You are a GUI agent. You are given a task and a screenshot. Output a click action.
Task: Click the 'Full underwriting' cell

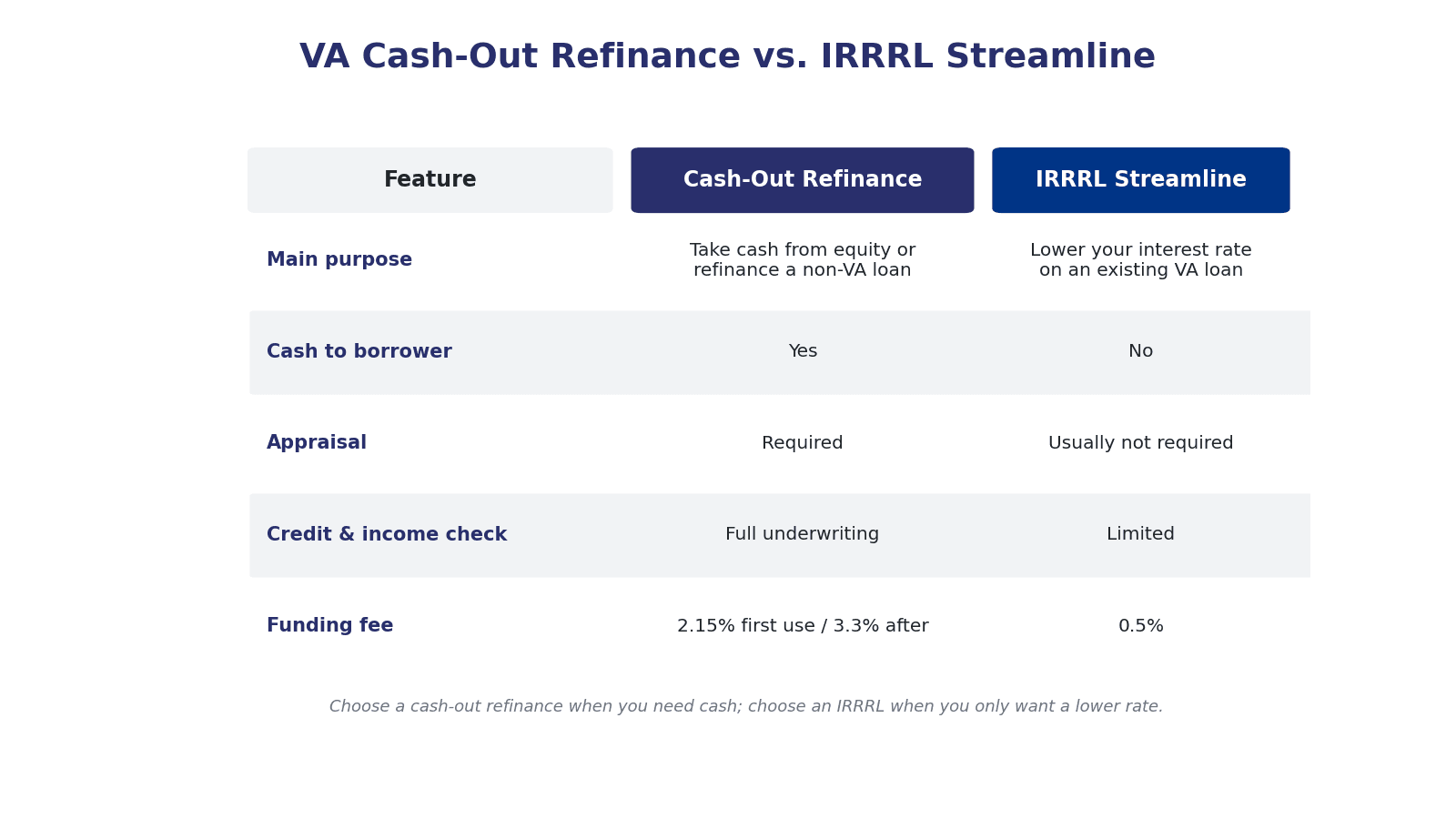point(803,535)
